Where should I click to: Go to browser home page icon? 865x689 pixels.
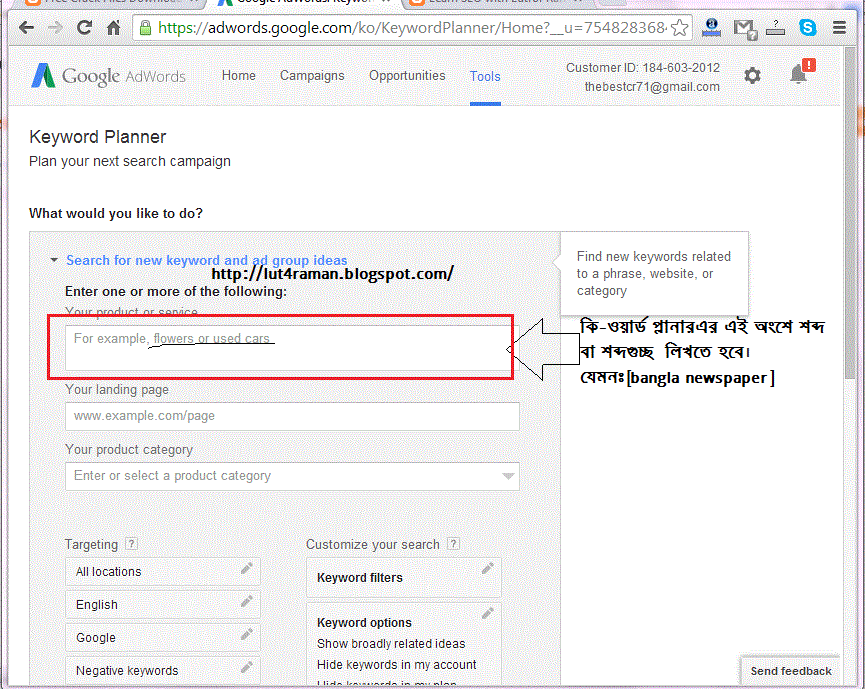coord(114,27)
